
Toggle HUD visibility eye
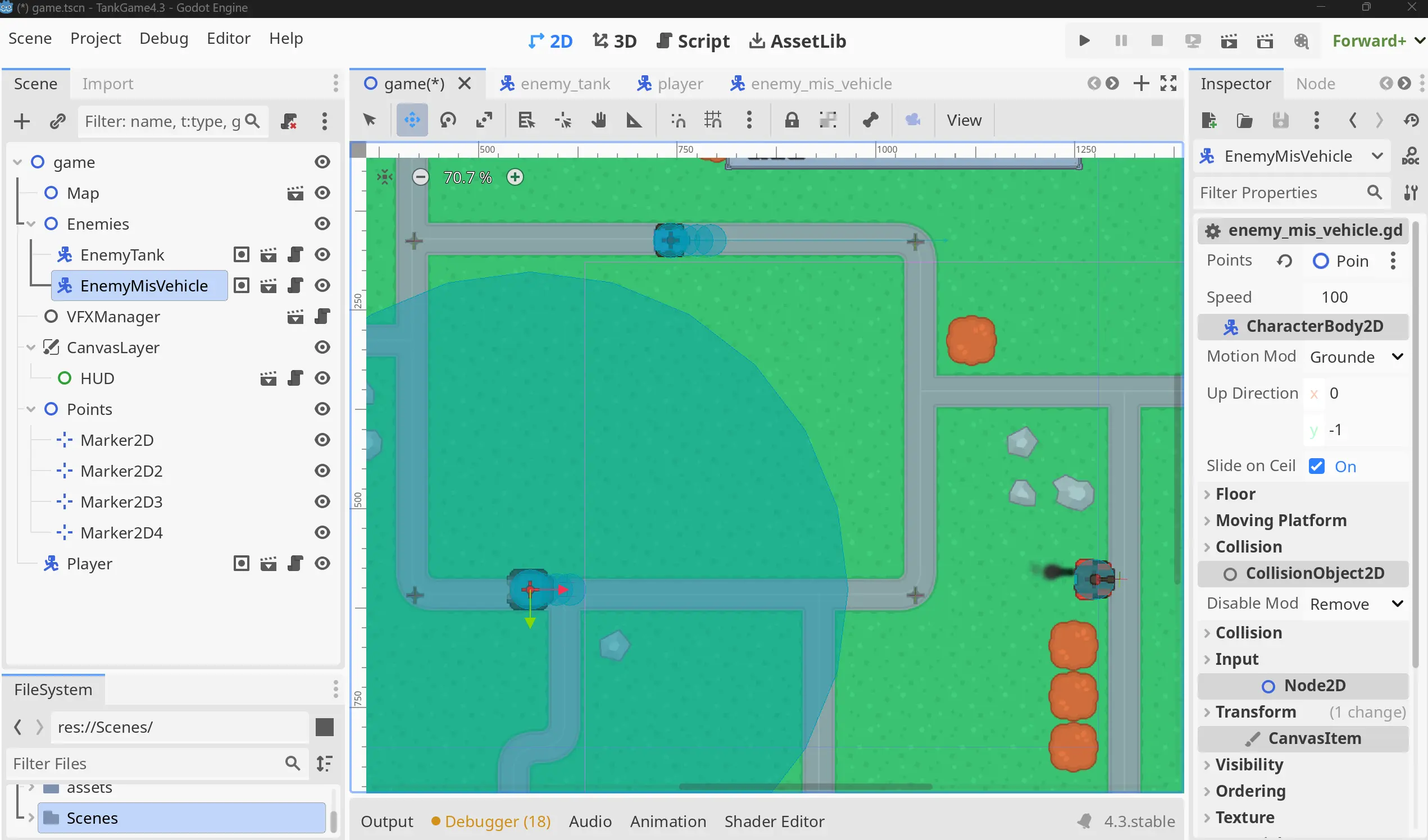[322, 378]
